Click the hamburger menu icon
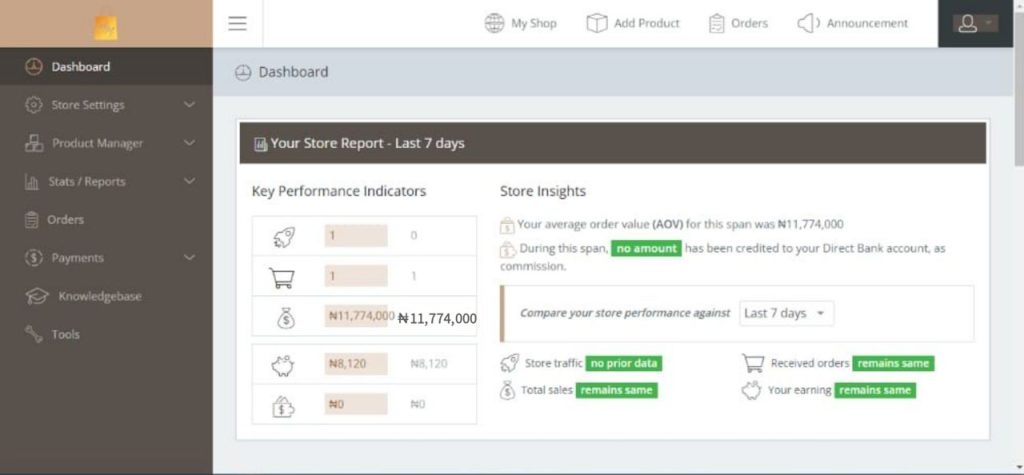 coord(237,23)
